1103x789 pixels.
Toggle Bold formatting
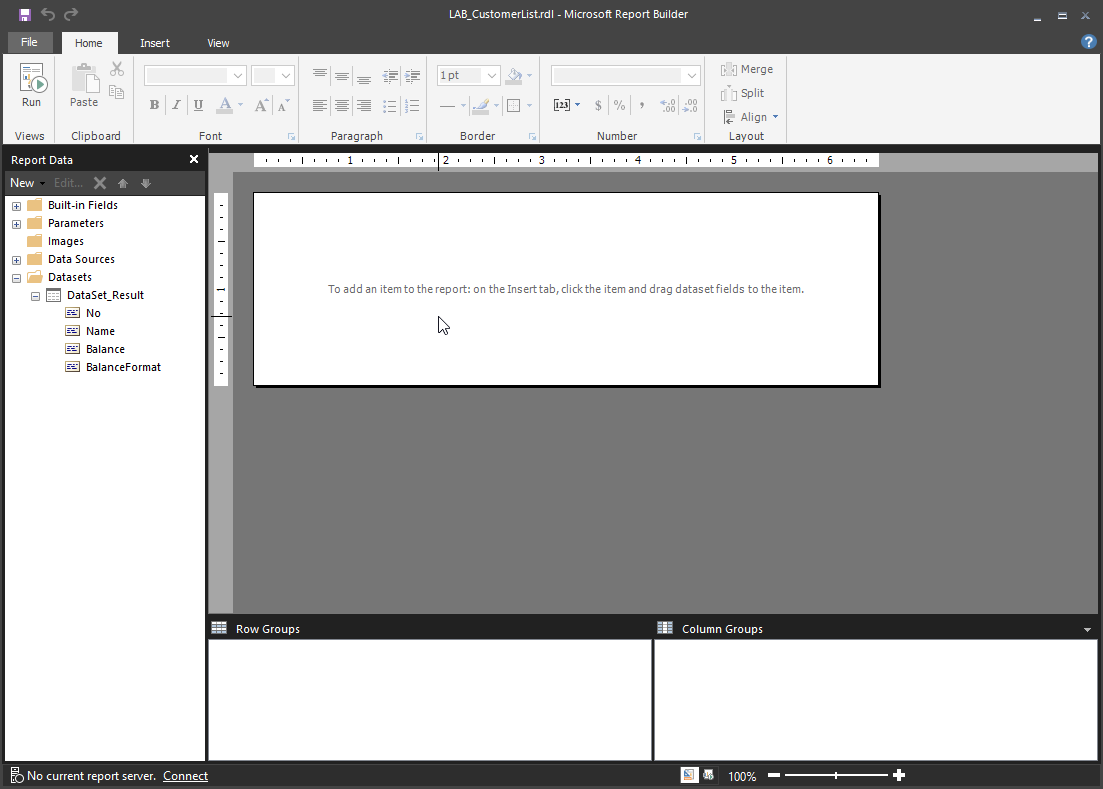point(154,105)
